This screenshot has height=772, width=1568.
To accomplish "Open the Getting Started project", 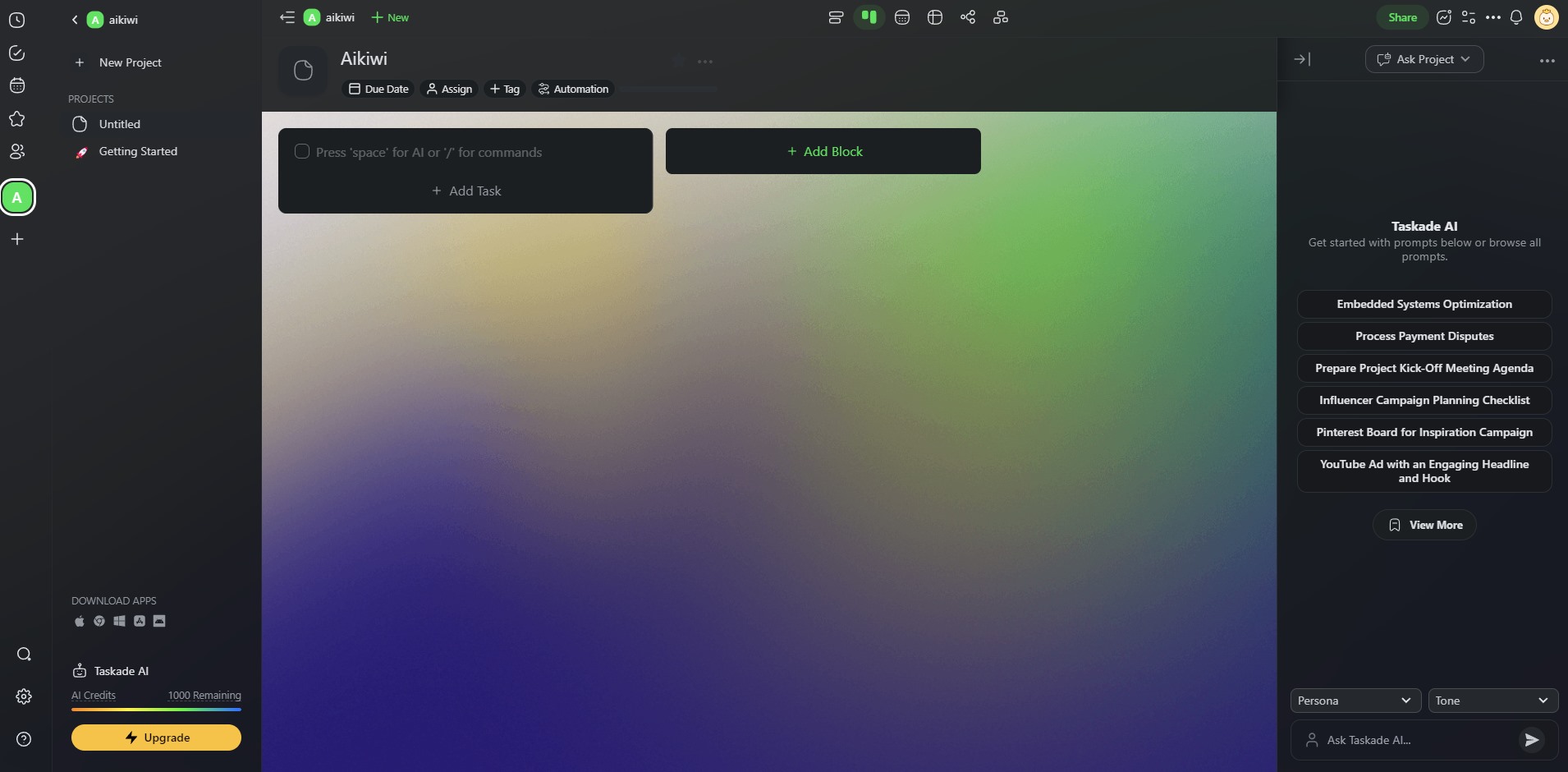I will [138, 152].
